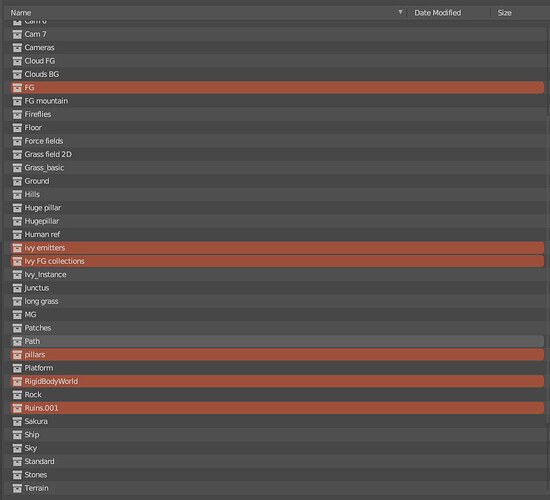Select the 'Platform' collection

pos(277,368)
